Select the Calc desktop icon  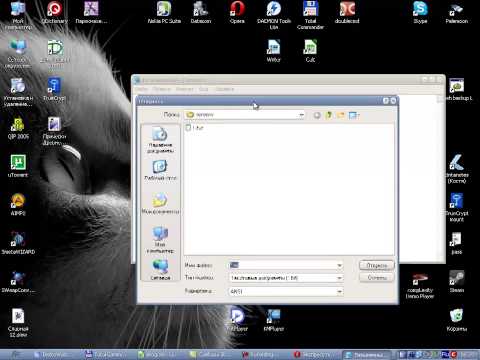coord(310,51)
